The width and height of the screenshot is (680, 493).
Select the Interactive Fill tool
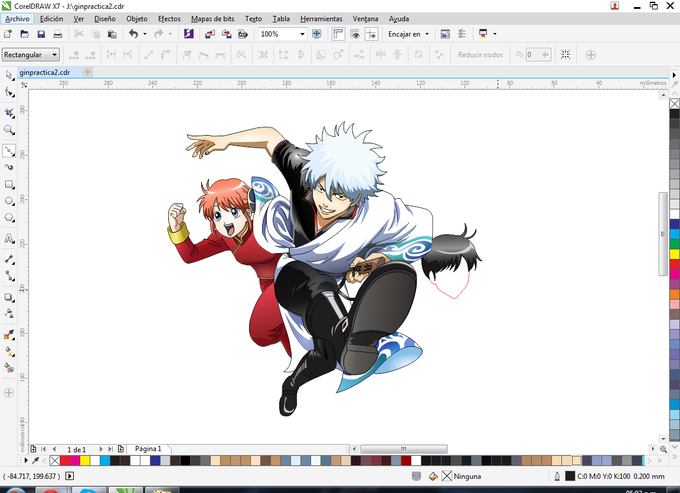pos(9,351)
